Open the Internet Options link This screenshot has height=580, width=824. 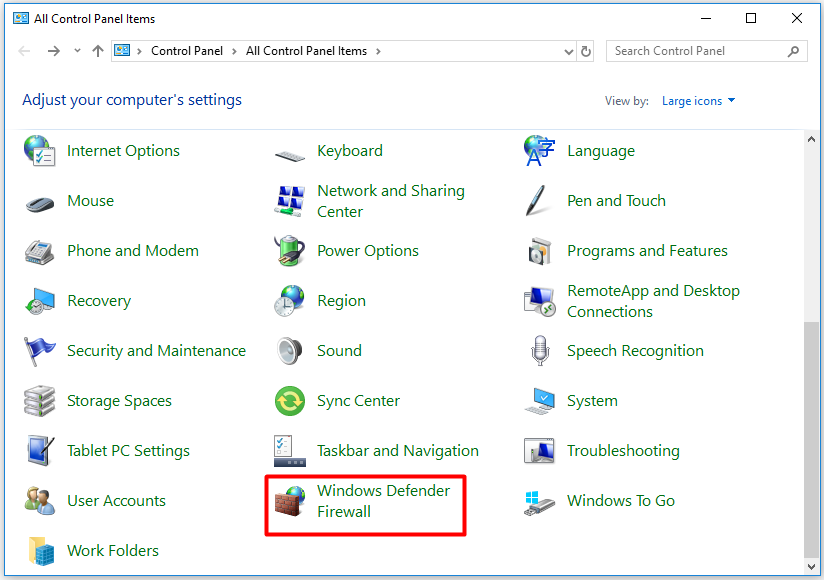coord(123,151)
